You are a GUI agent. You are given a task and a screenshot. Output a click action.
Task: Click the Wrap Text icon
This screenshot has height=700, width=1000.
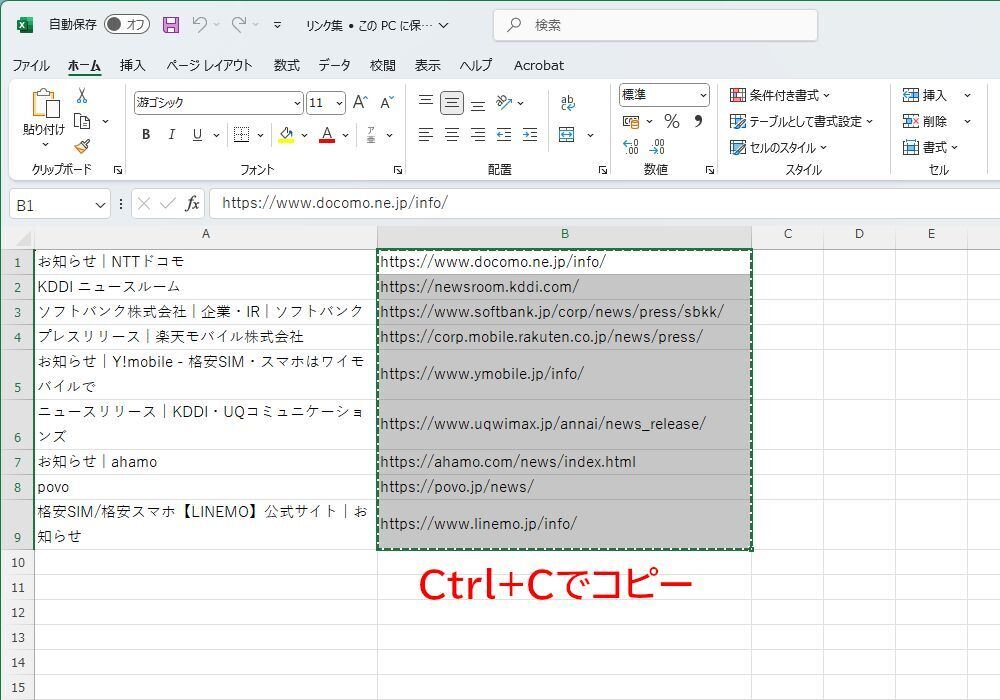567,103
